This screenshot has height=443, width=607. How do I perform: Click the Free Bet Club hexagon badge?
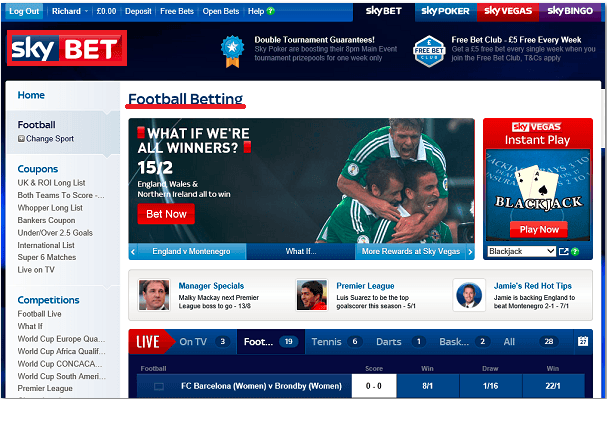coord(429,51)
